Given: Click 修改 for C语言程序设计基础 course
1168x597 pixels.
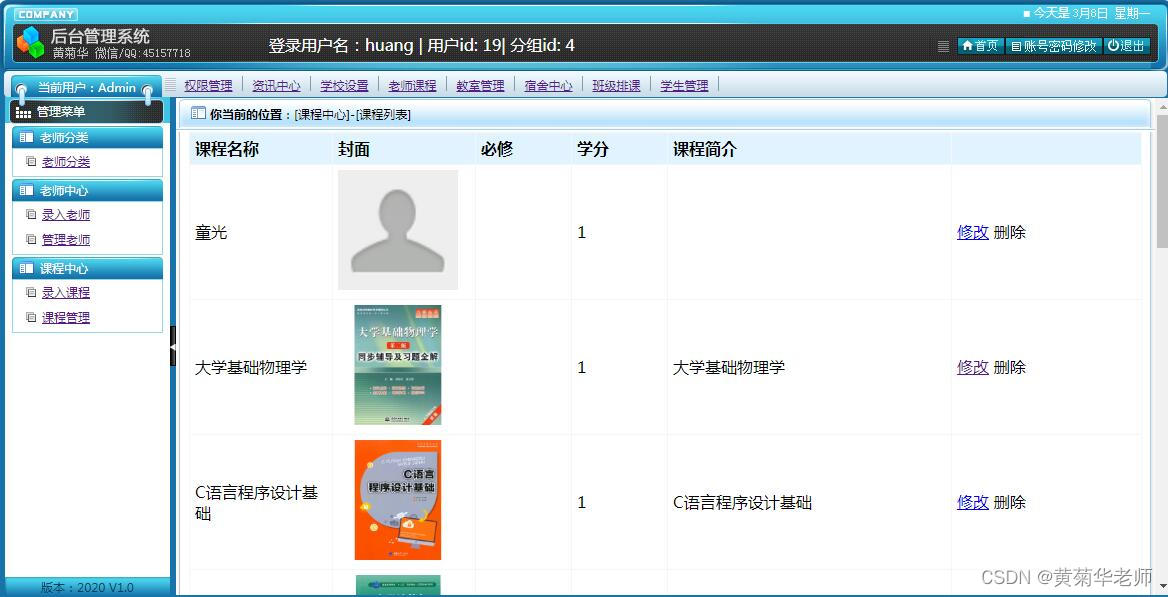Looking at the screenshot, I should click(x=972, y=502).
